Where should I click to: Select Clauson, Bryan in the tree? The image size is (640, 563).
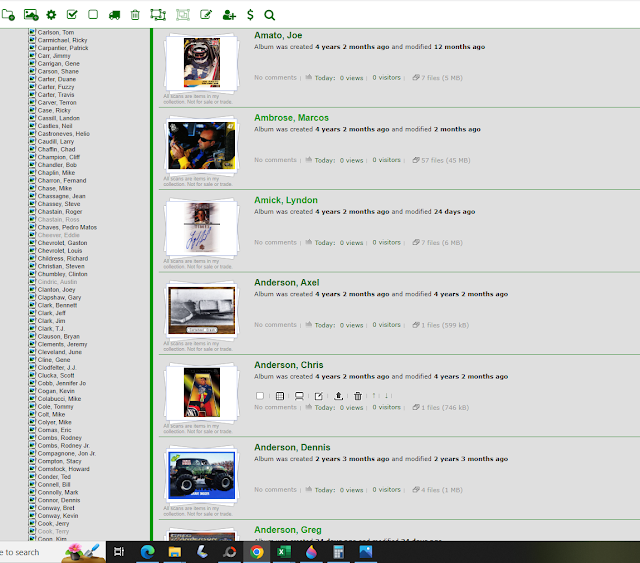[x=59, y=336]
